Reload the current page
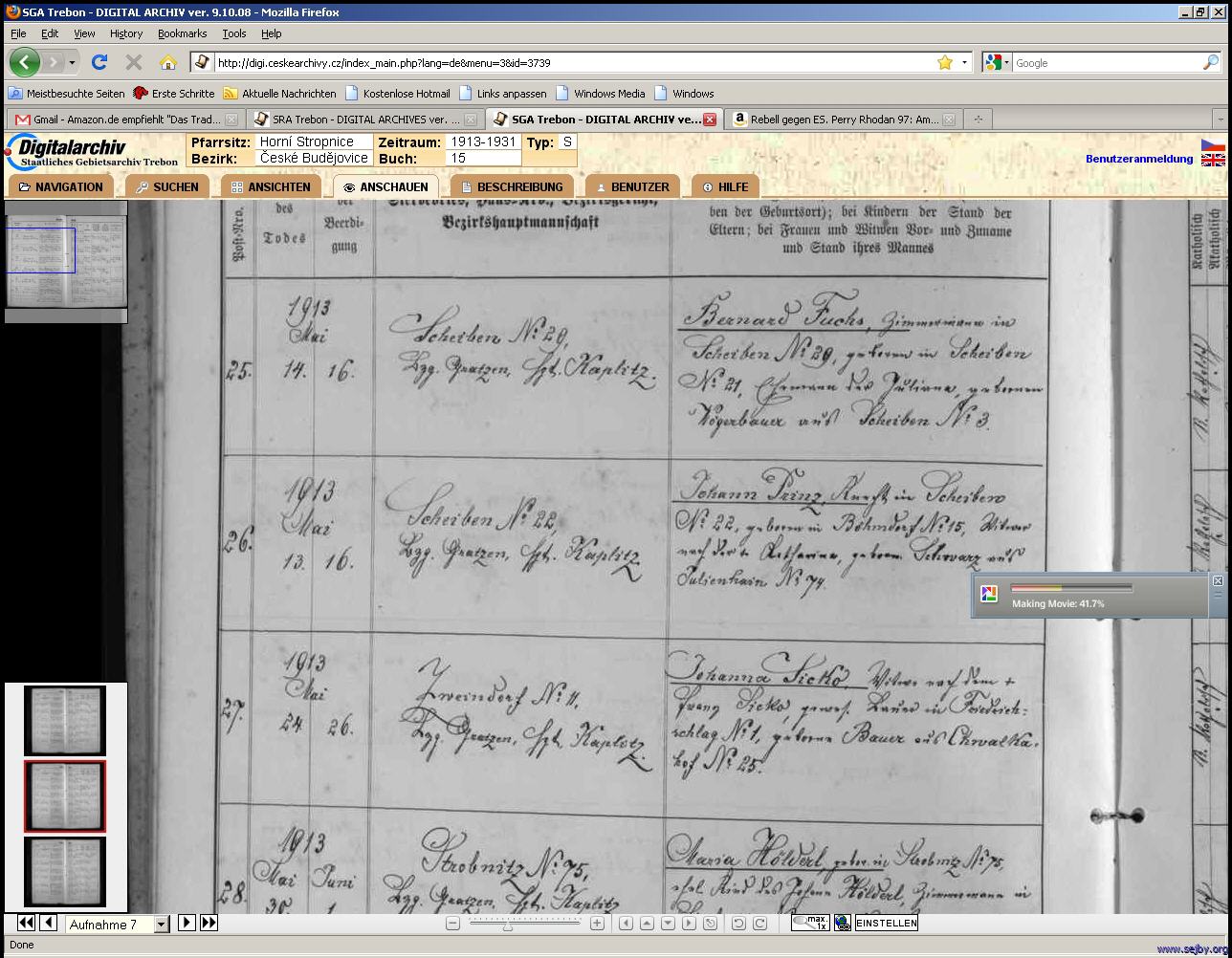The image size is (1232, 958). pos(99,62)
